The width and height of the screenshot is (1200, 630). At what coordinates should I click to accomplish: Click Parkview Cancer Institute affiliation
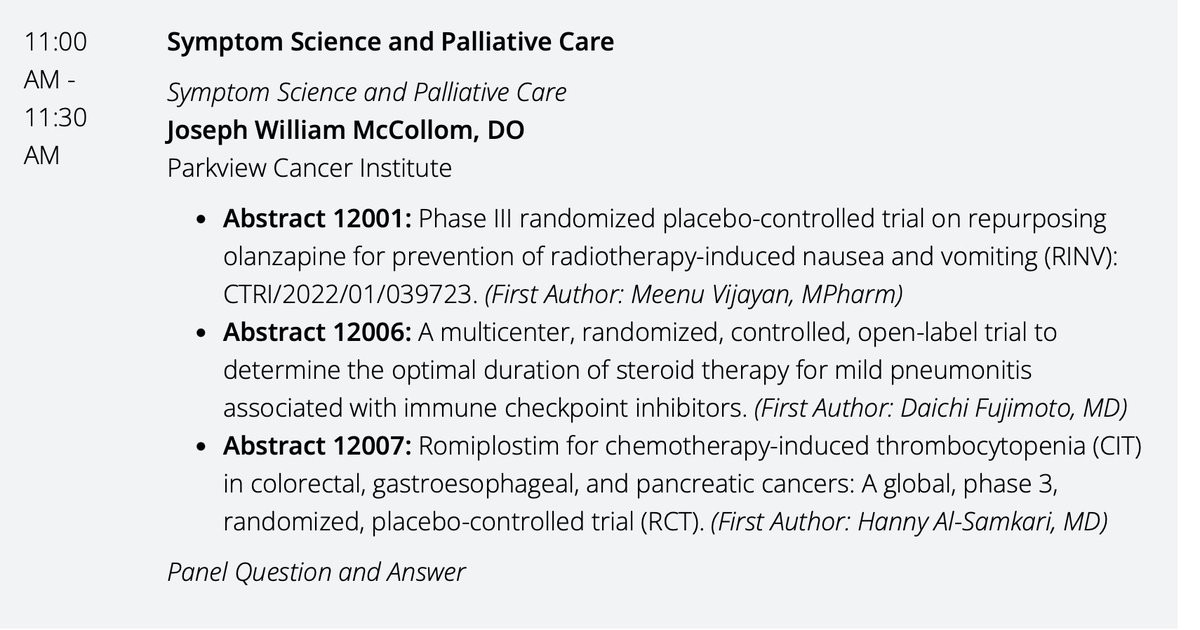[309, 167]
